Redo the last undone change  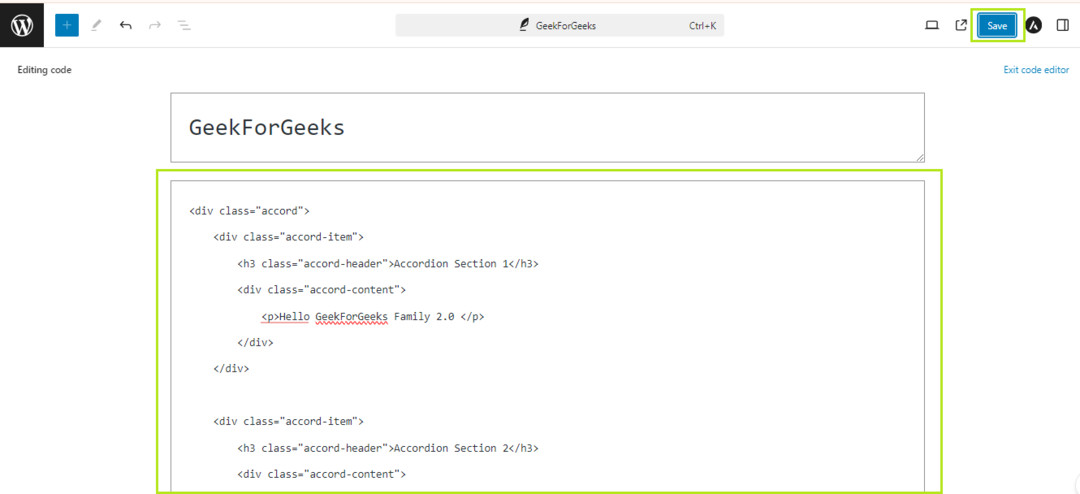tap(154, 25)
